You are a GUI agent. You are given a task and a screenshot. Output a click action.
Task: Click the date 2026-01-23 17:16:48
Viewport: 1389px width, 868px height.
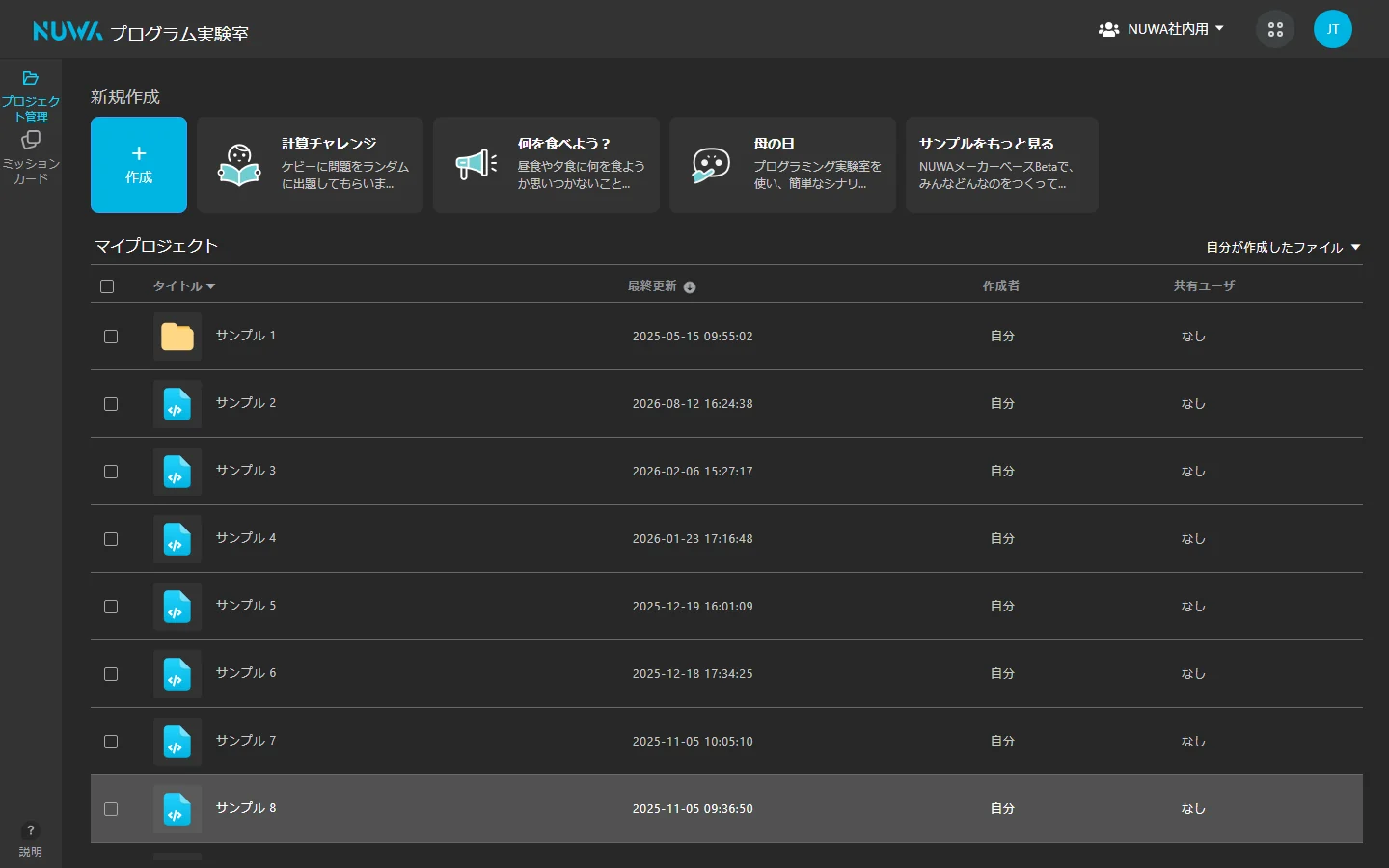tap(693, 539)
